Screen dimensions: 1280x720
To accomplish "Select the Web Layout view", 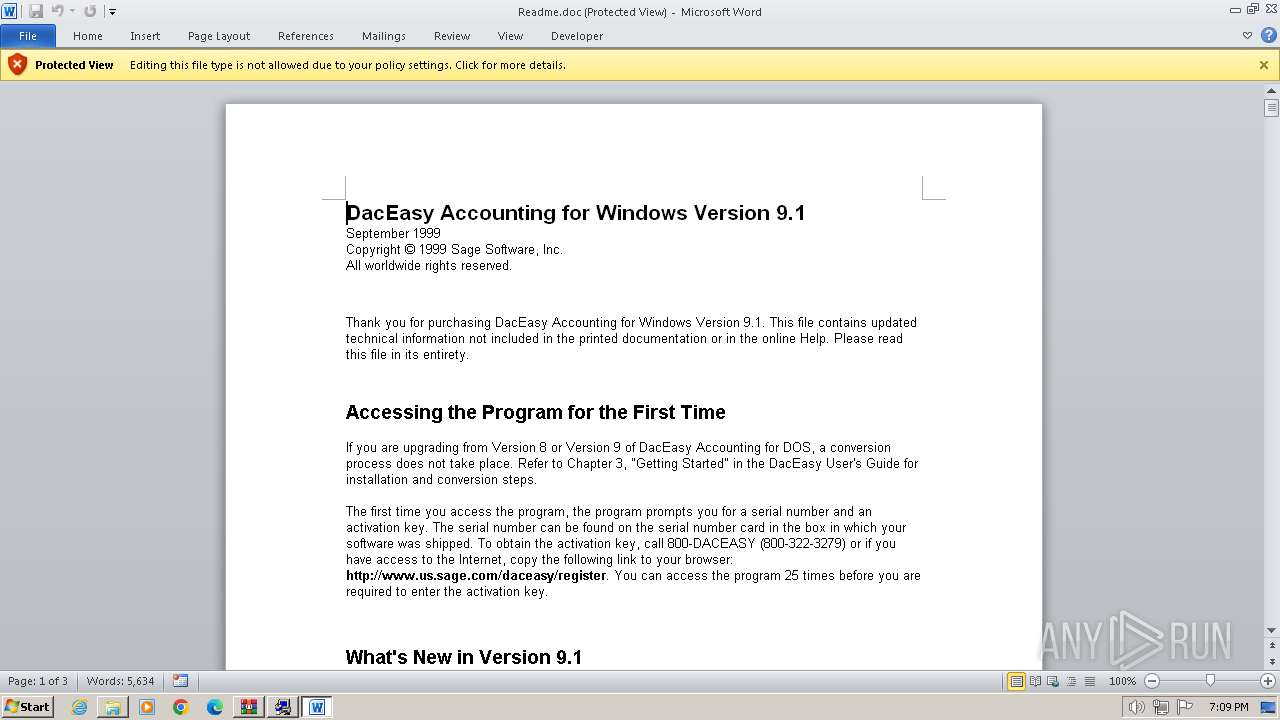I will point(1053,681).
